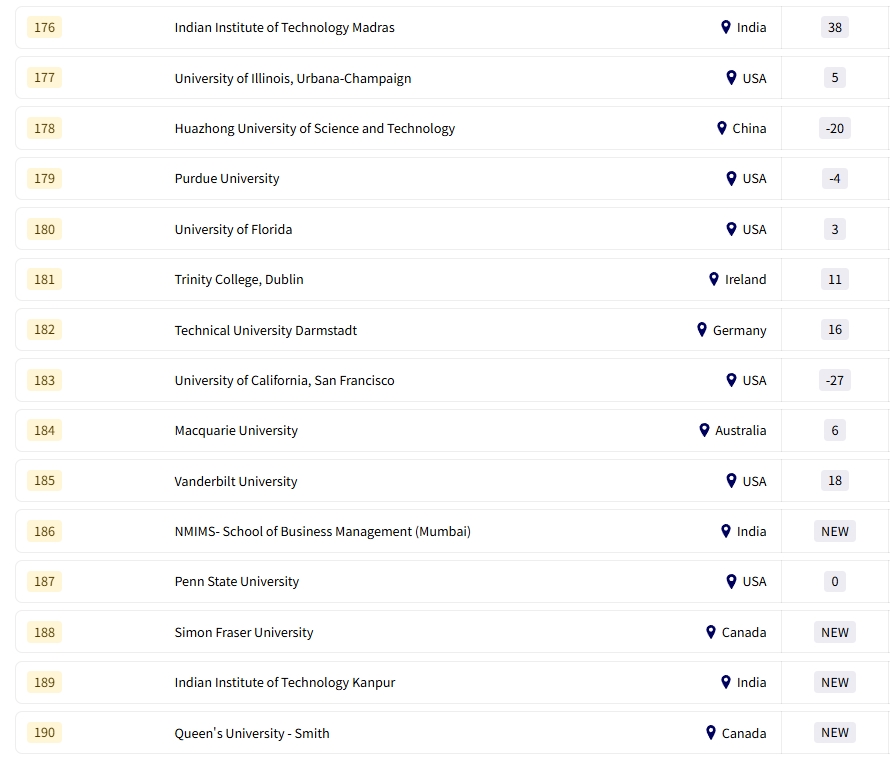890x761 pixels.
Task: Click the 38 rank change badge
Action: [835, 27]
